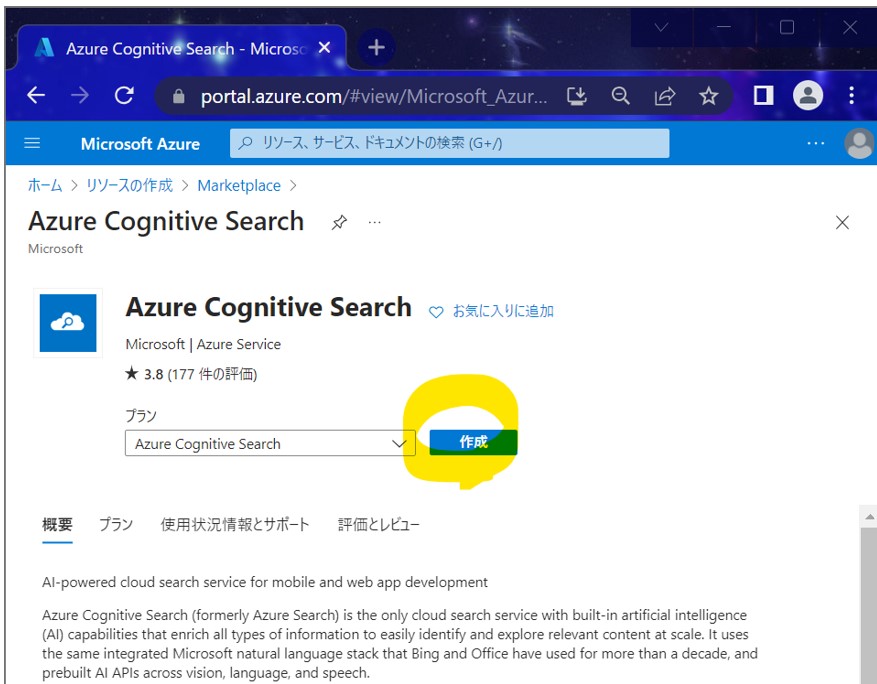Close the Azure Cognitive Search blade
The height and width of the screenshot is (684, 877).
[x=842, y=223]
